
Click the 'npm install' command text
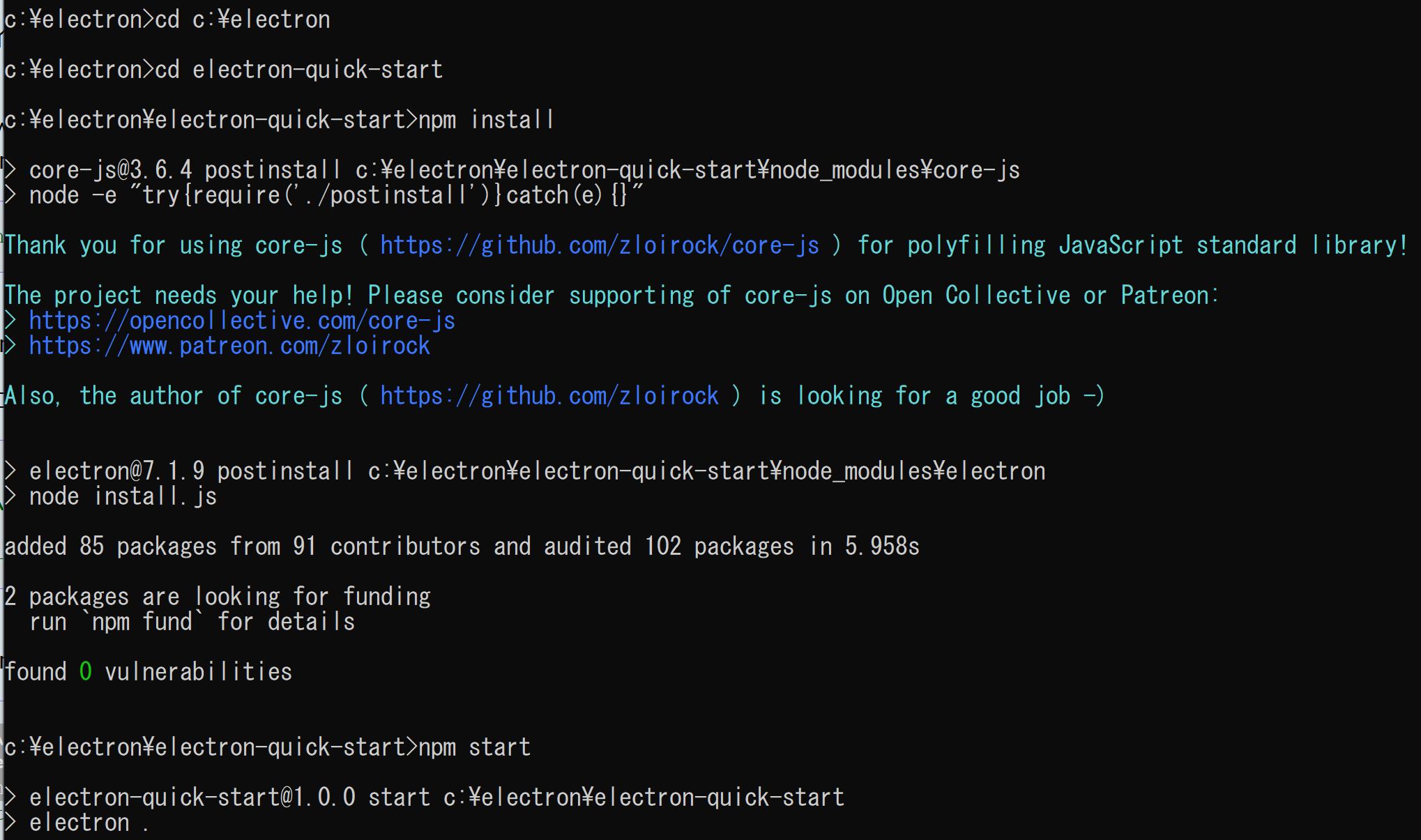click(486, 120)
